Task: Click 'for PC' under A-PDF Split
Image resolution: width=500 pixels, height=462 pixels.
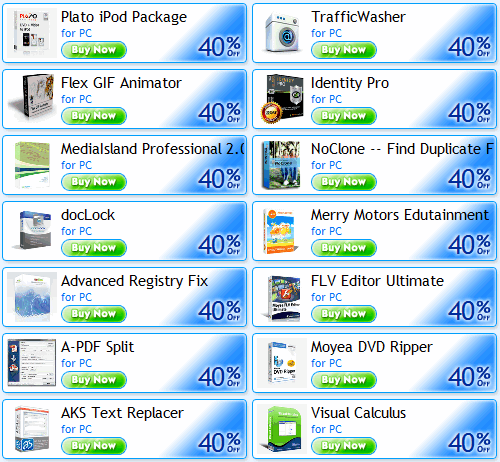Action: [x=76, y=363]
